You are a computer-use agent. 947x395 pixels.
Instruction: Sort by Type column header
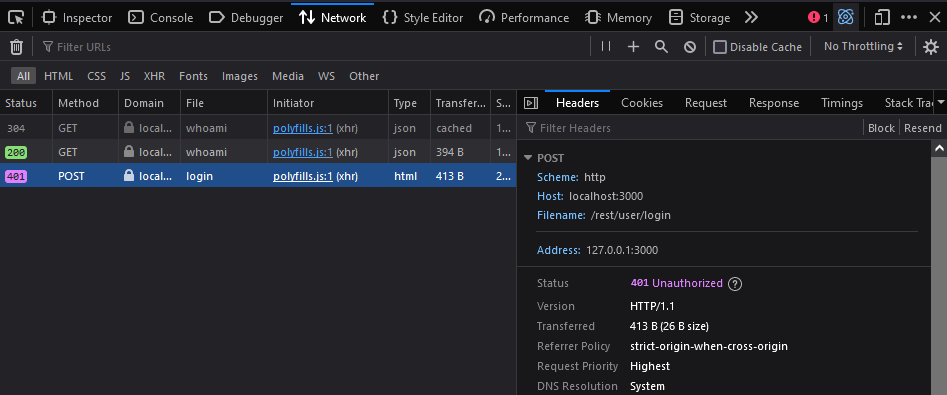pos(409,103)
